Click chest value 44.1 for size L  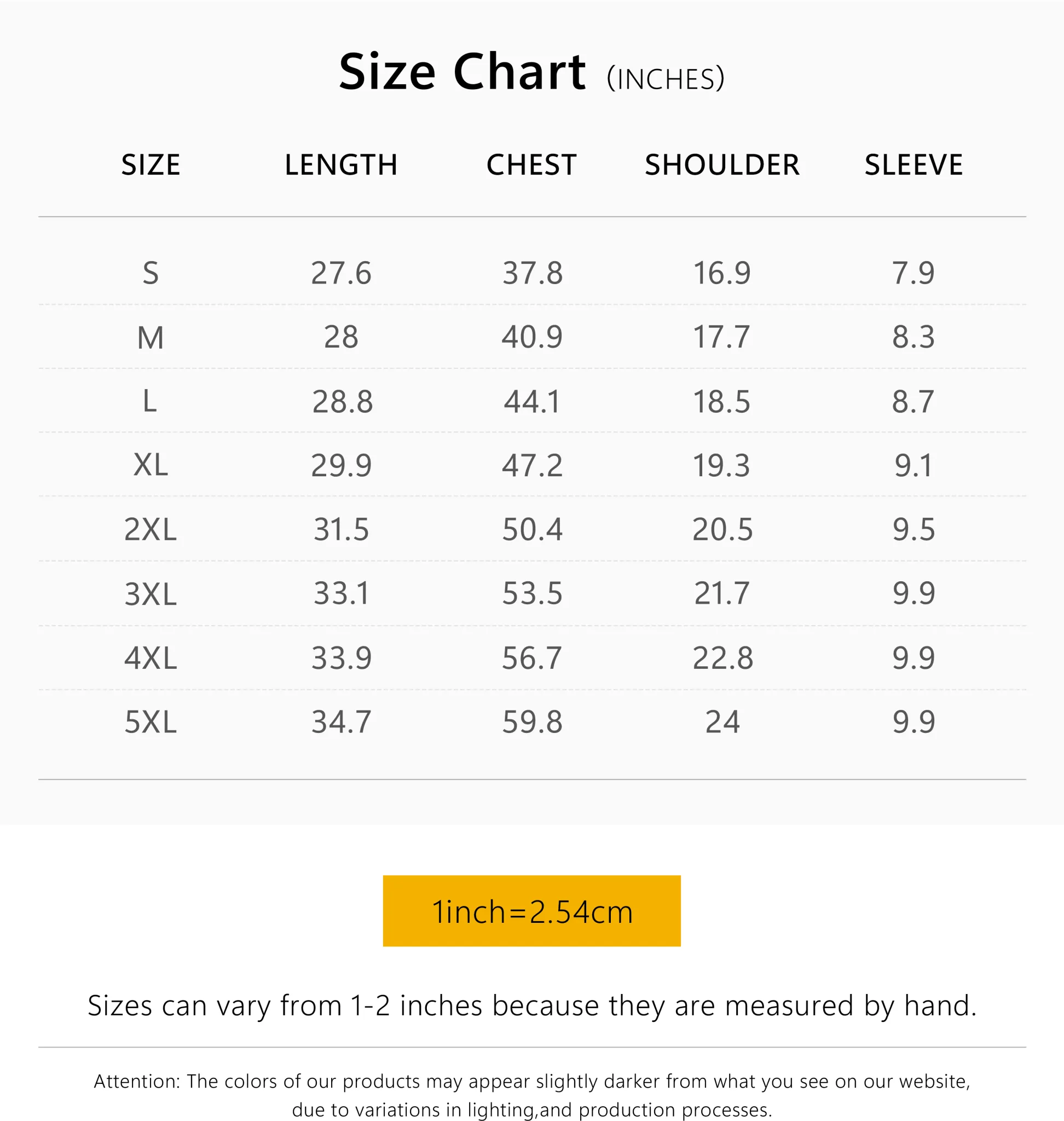click(x=532, y=402)
